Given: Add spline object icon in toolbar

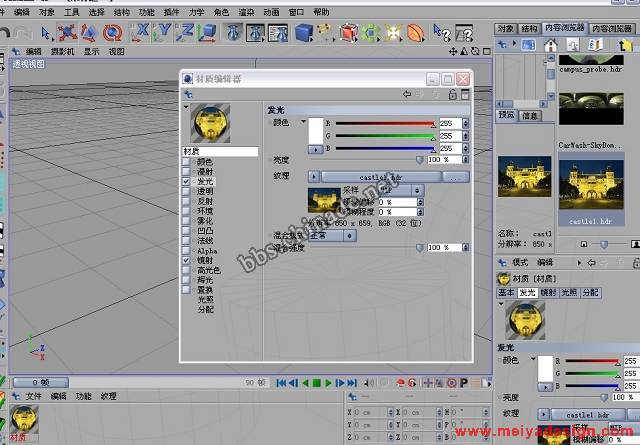Looking at the screenshot, I should pyautogui.click(x=325, y=33).
